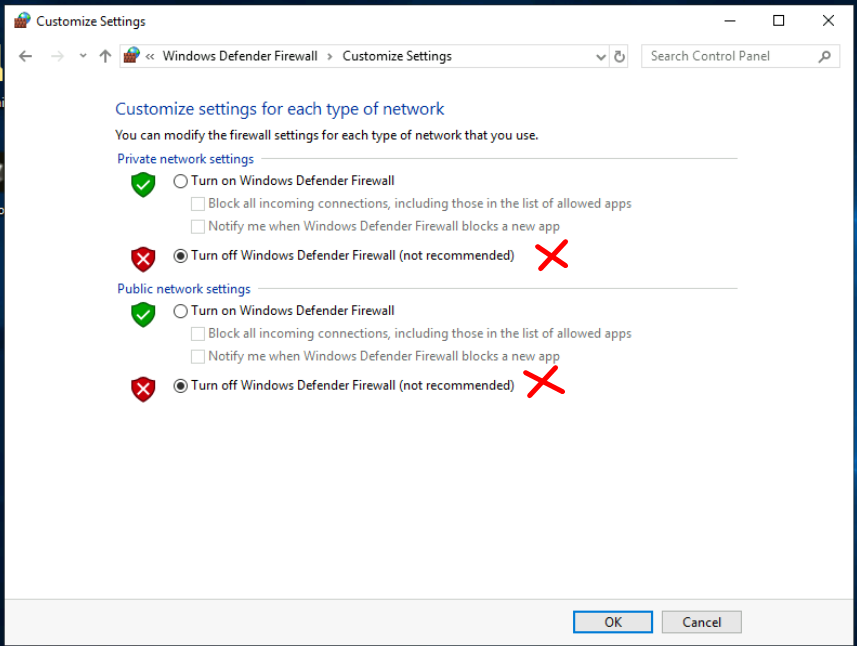Click the red shield icon under Public network settings

click(x=144, y=389)
